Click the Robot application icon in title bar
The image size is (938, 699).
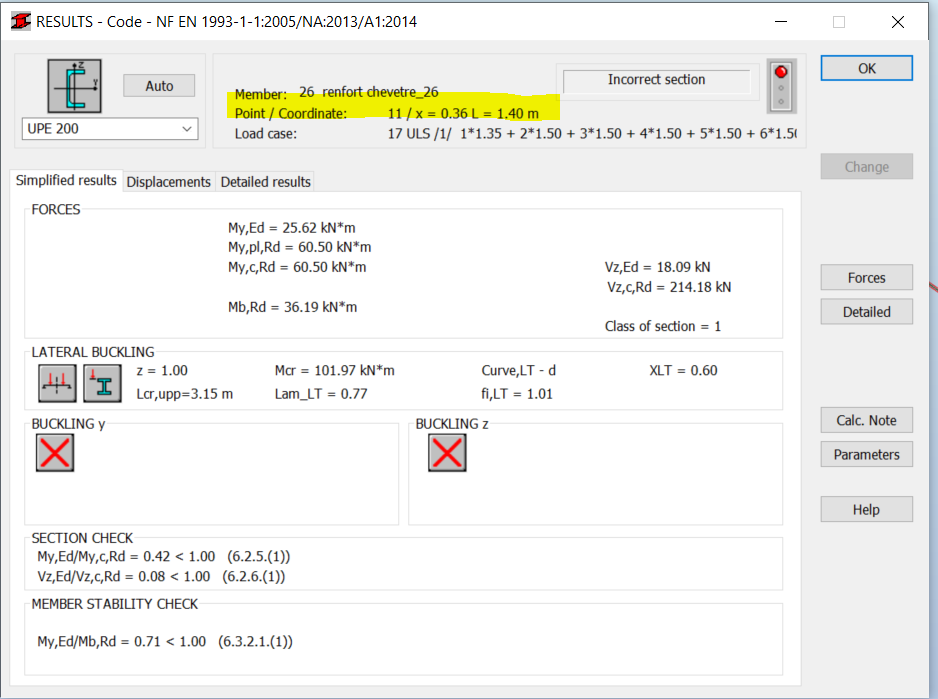[x=20, y=20]
